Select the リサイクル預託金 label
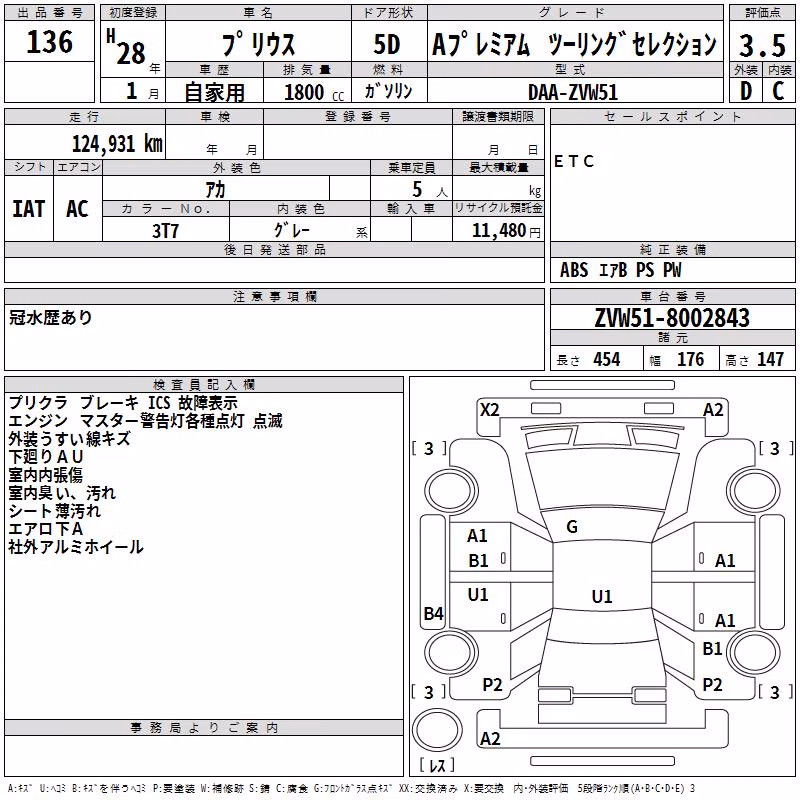 [x=498, y=208]
